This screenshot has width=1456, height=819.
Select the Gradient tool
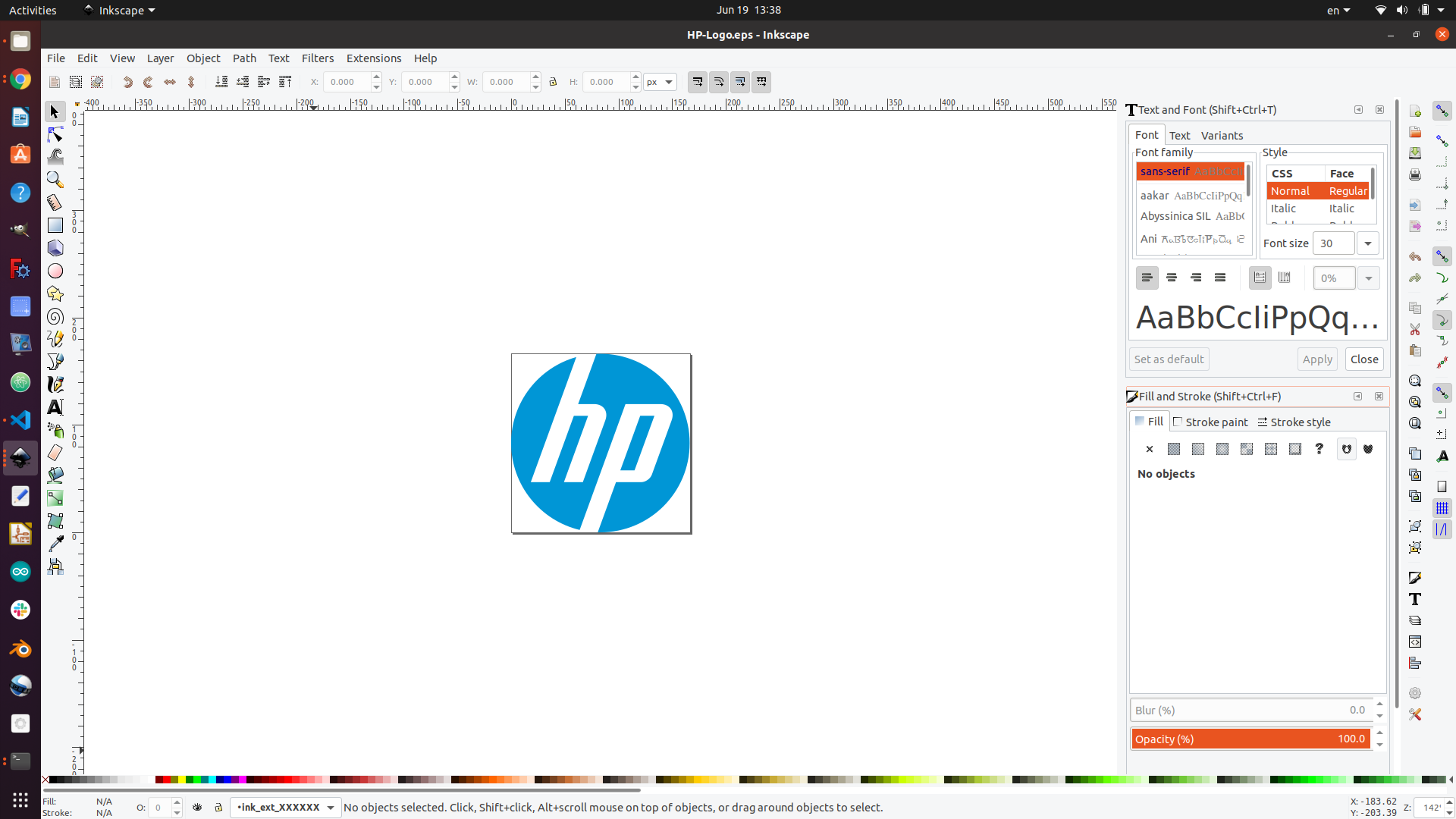[55, 498]
